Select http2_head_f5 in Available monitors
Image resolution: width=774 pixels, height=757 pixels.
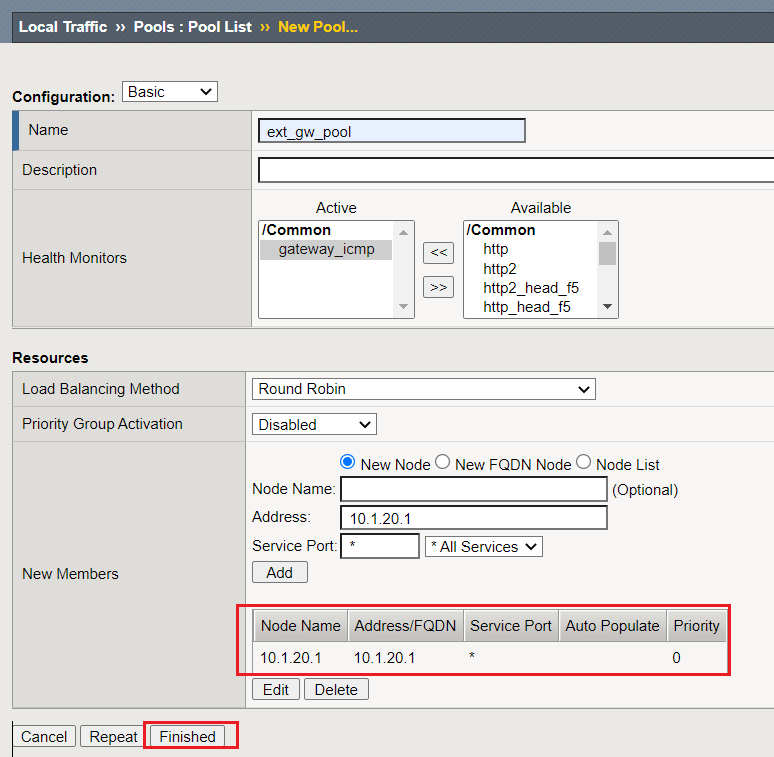(531, 288)
